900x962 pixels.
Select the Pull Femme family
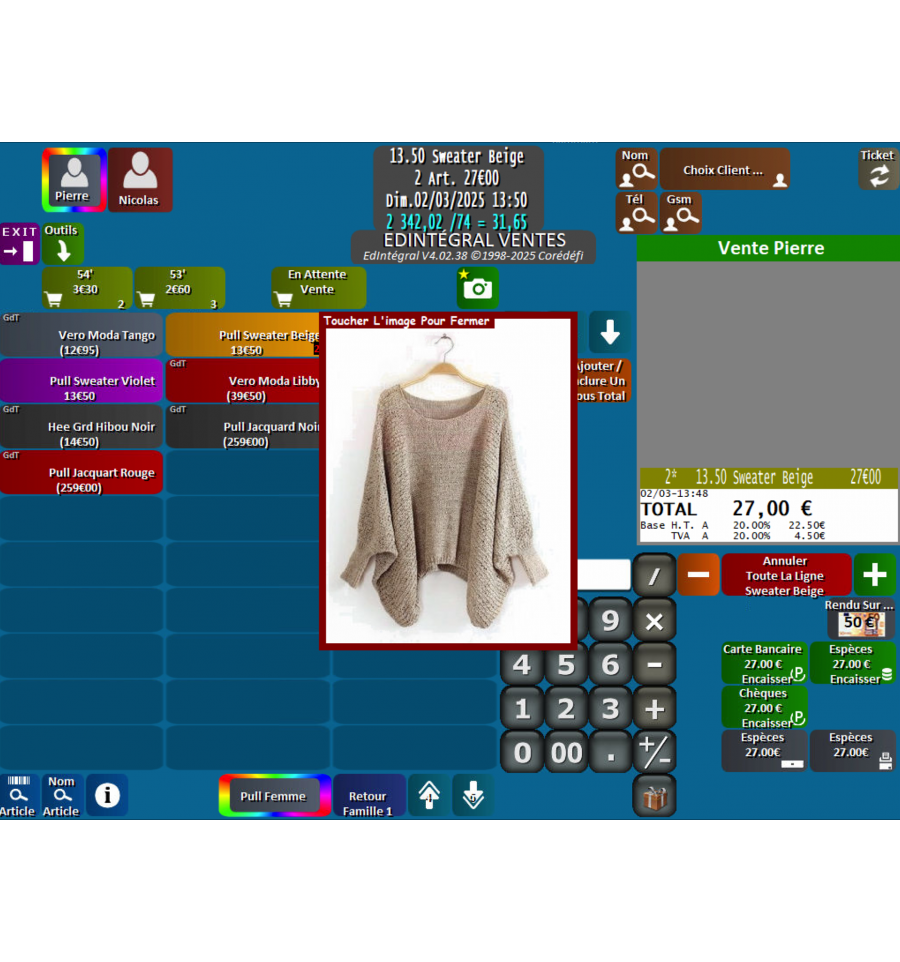tap(274, 796)
